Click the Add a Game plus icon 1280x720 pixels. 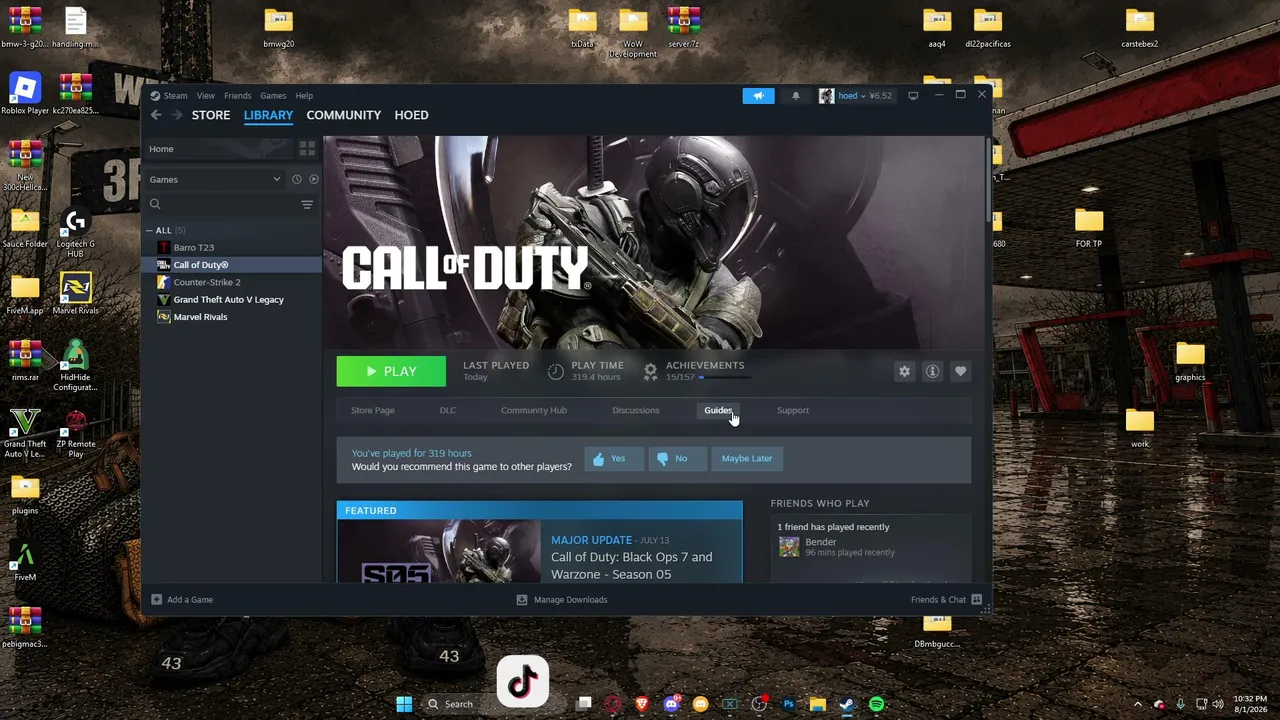156,600
